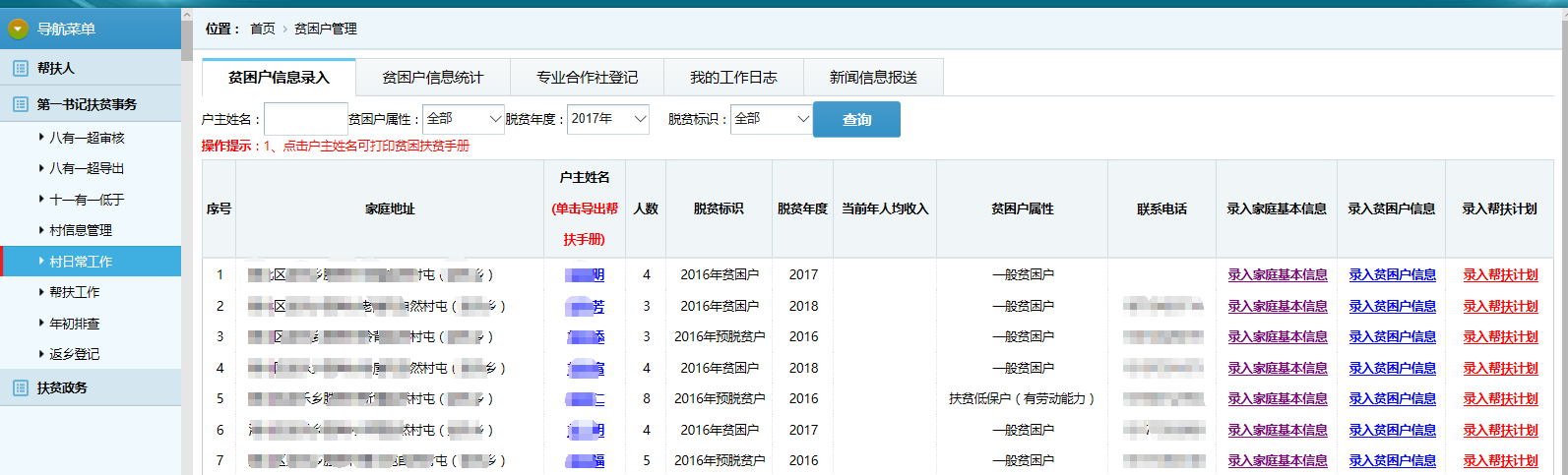
Task: Expand the 脱贫标识 dropdown
Action: pos(771,119)
